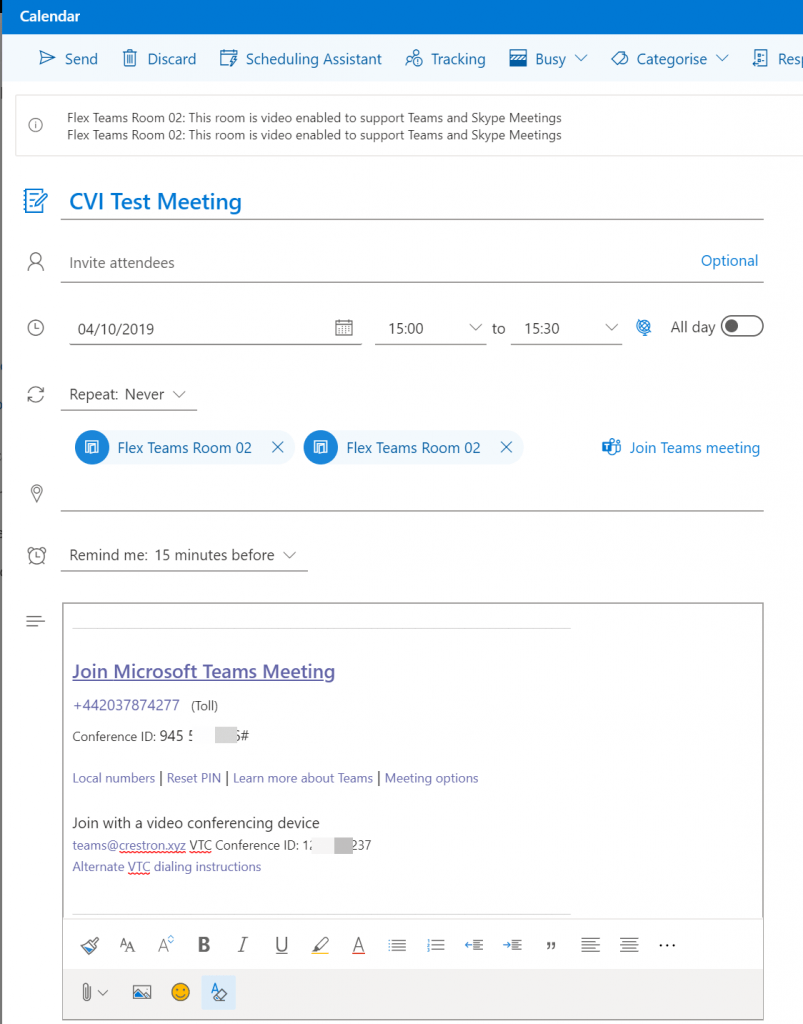Open Learn more about Teams link

click(303, 778)
